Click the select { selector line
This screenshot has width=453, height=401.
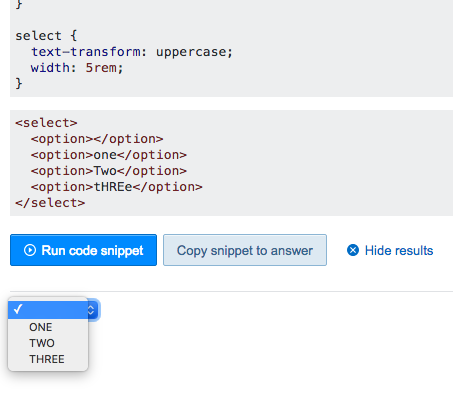[46, 35]
